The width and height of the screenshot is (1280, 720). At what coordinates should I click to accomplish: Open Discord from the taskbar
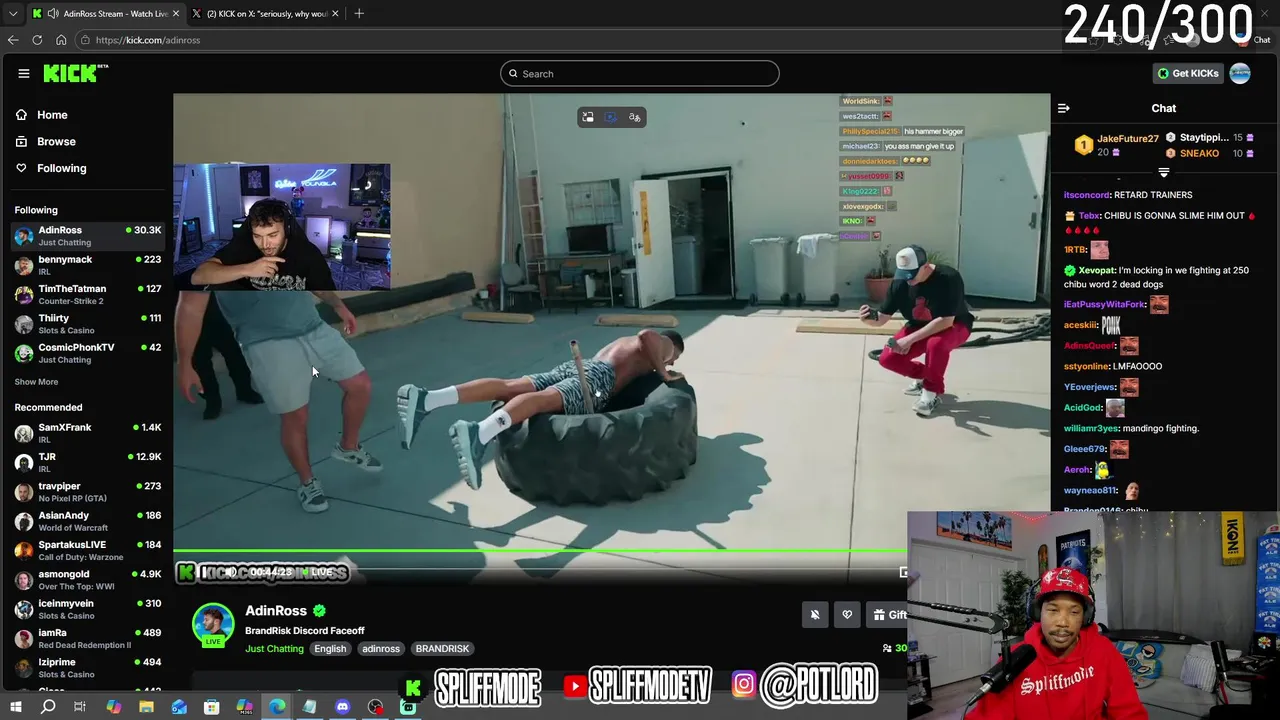tap(343, 707)
